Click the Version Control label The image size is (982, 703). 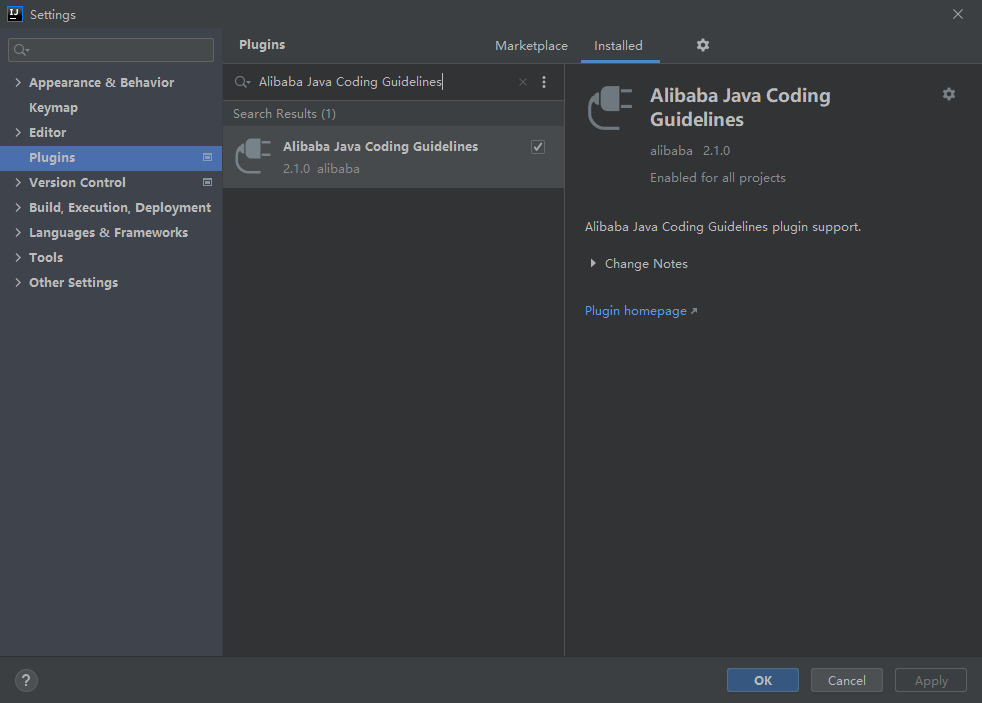point(78,183)
